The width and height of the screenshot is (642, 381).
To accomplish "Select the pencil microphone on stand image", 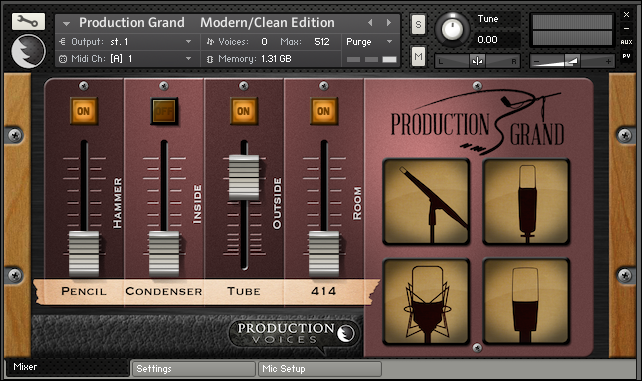I will (426, 202).
